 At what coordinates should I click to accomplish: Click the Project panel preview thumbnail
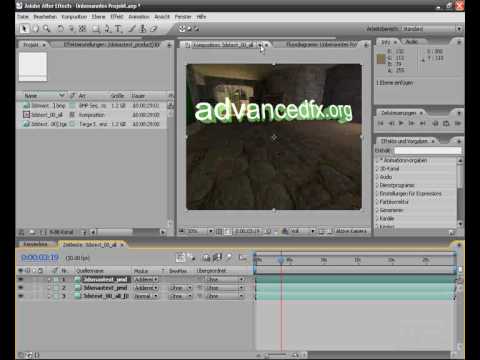[33, 66]
